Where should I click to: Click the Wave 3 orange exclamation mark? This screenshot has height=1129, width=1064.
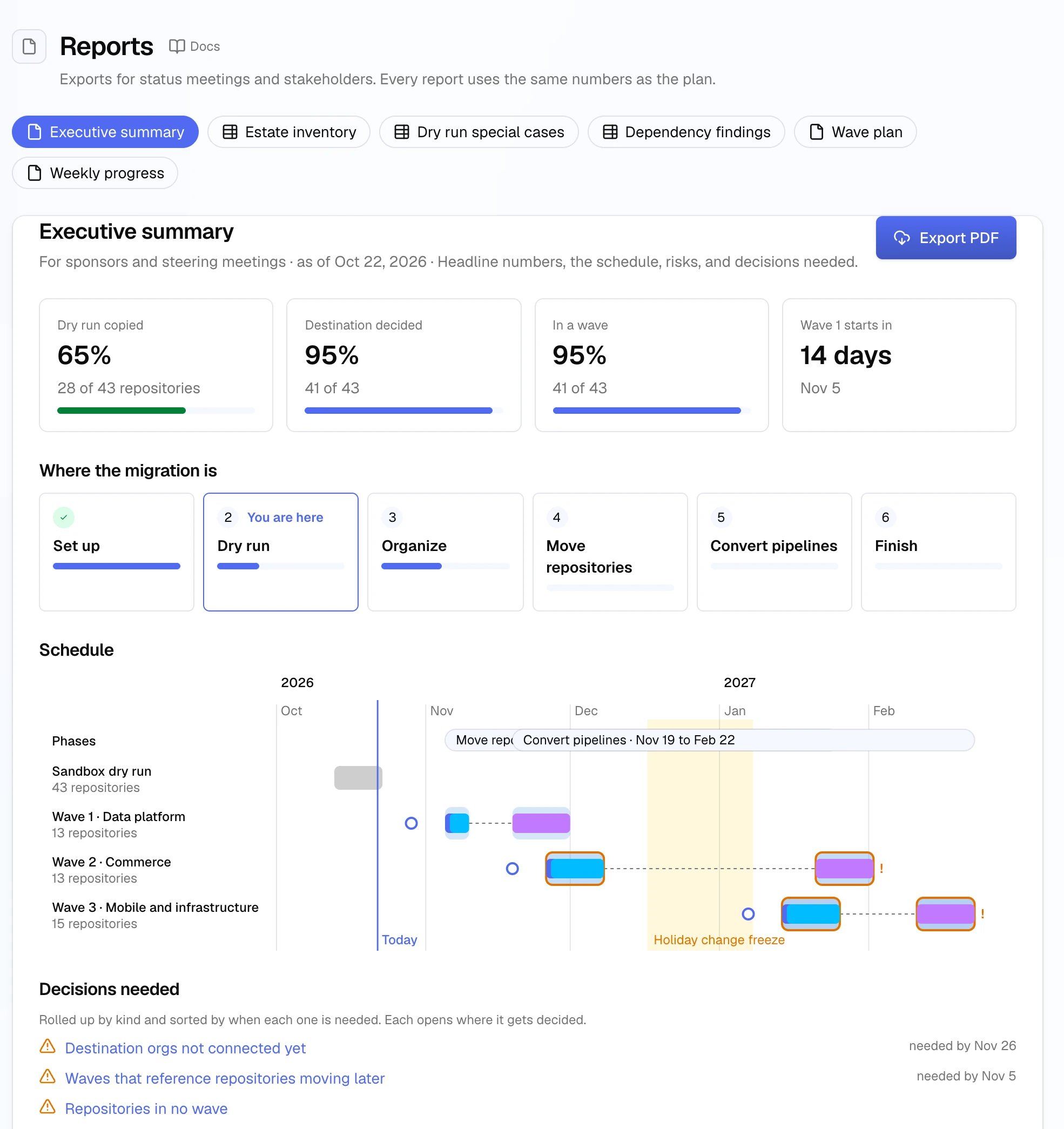tap(982, 914)
